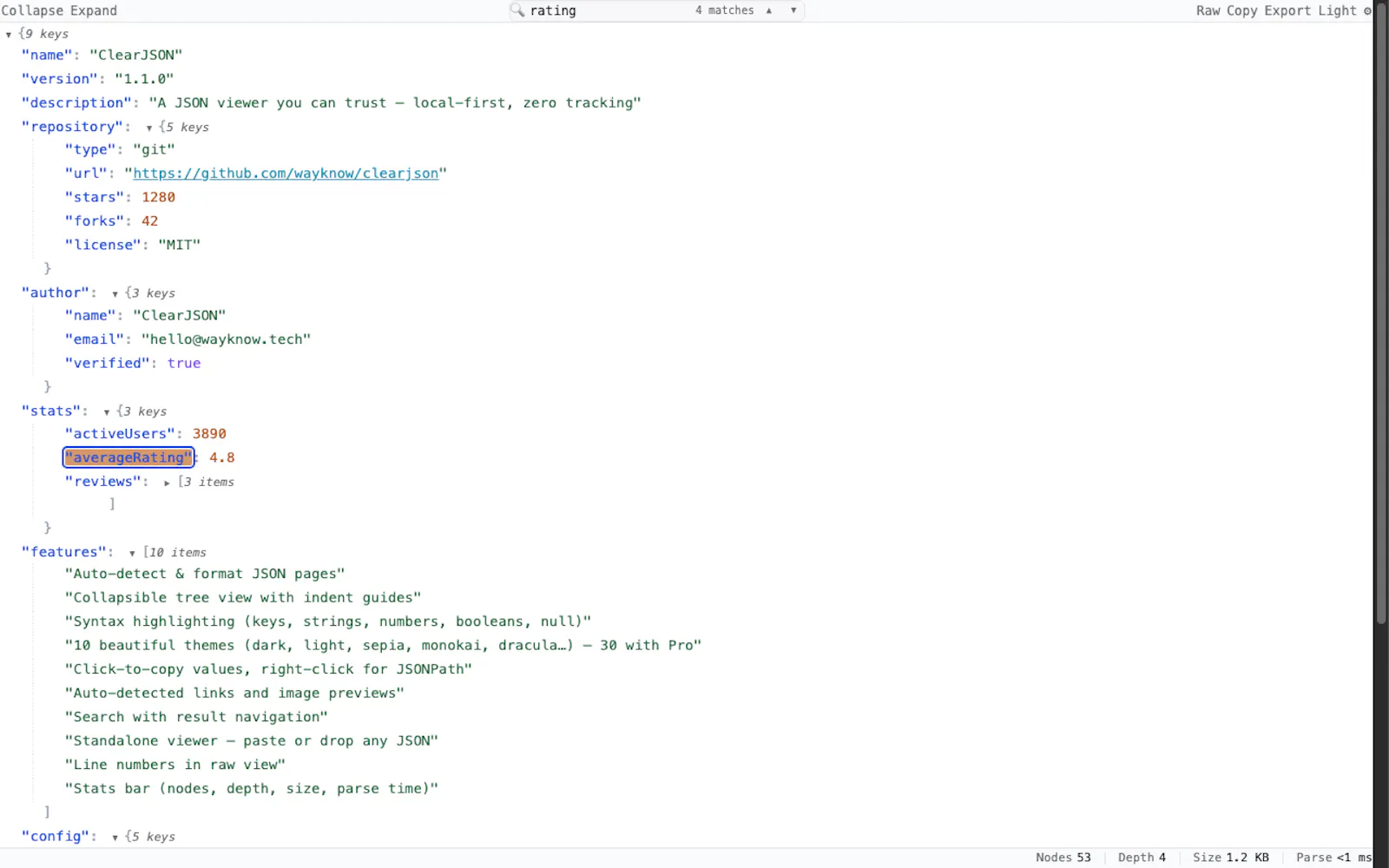Collapse the author object
1389x868 pixels.
[115, 294]
